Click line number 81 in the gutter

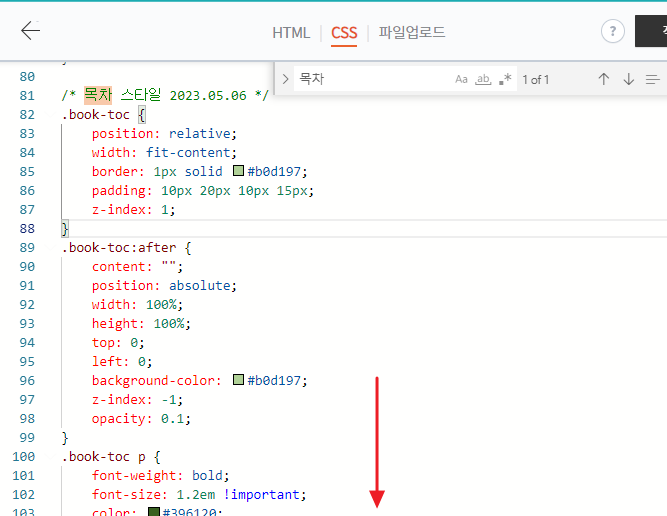coord(27,95)
